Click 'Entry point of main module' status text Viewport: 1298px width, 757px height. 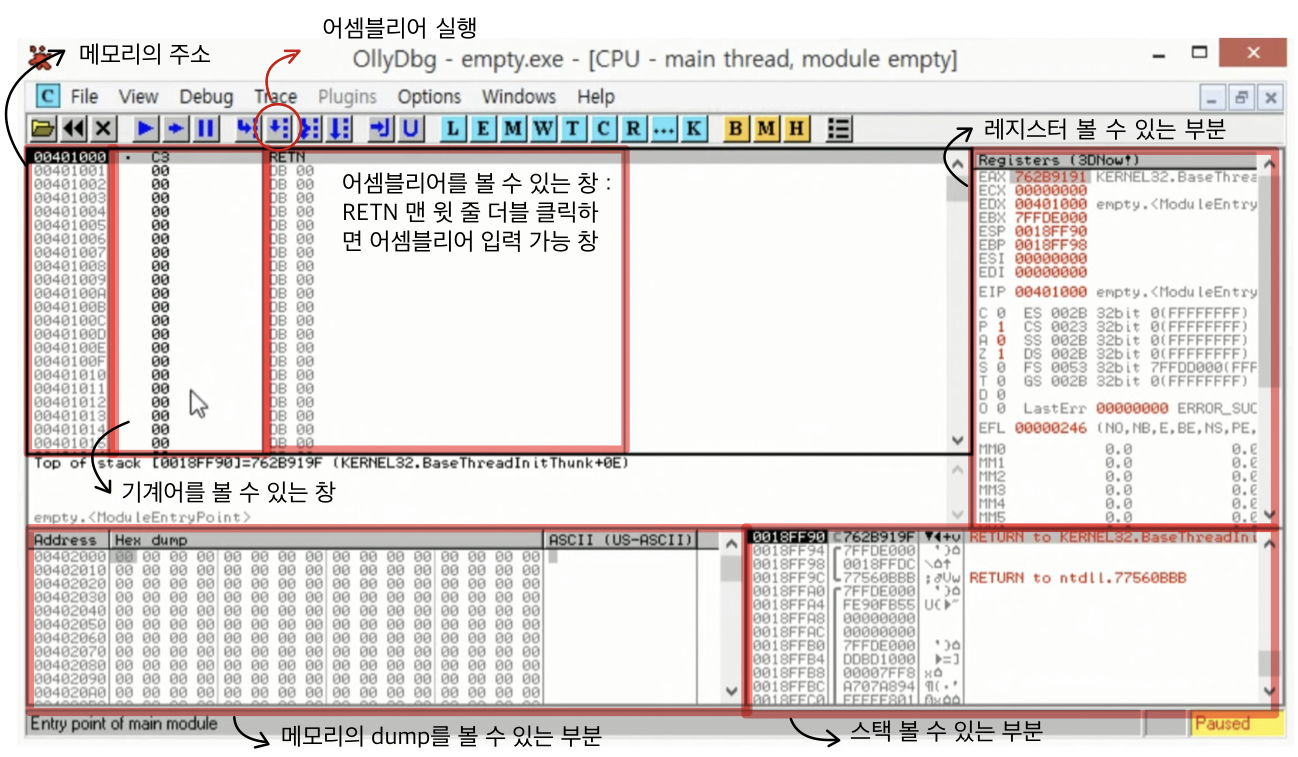124,723
